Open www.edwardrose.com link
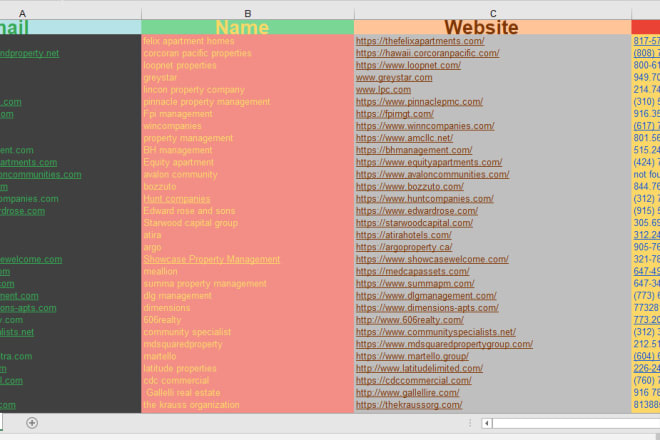This screenshot has width=660, height=440. pyautogui.click(x=417, y=211)
